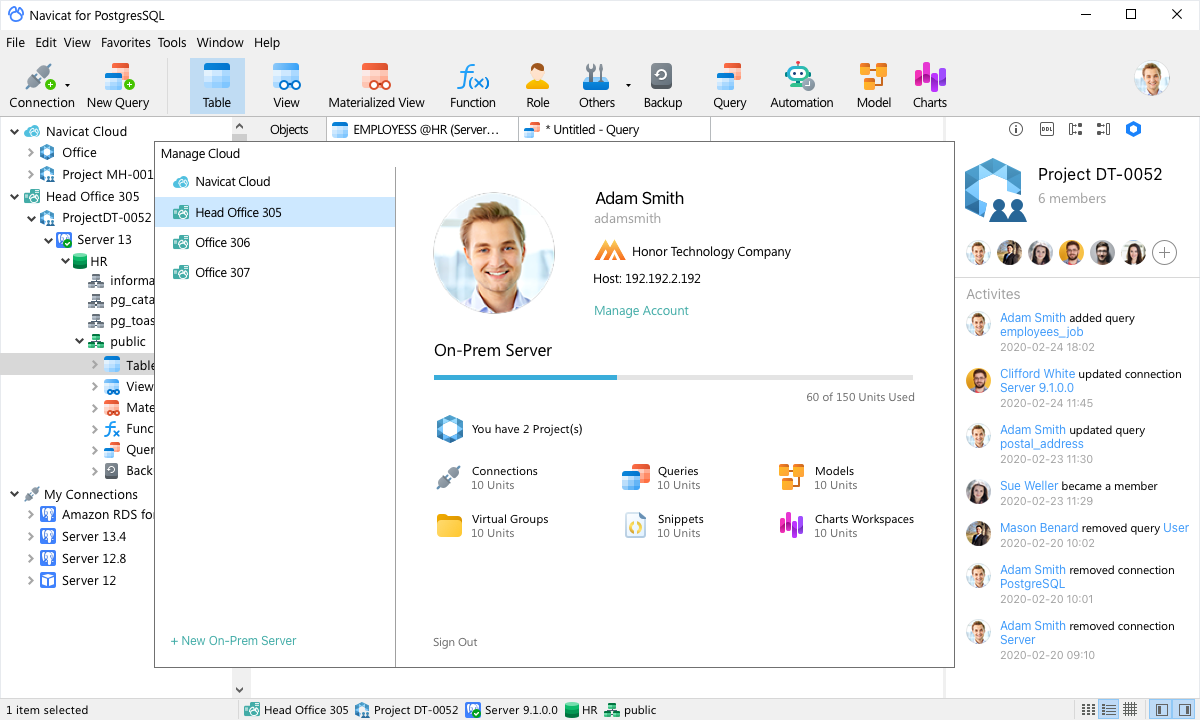Click the Models icon in On-Prem Server

point(791,477)
